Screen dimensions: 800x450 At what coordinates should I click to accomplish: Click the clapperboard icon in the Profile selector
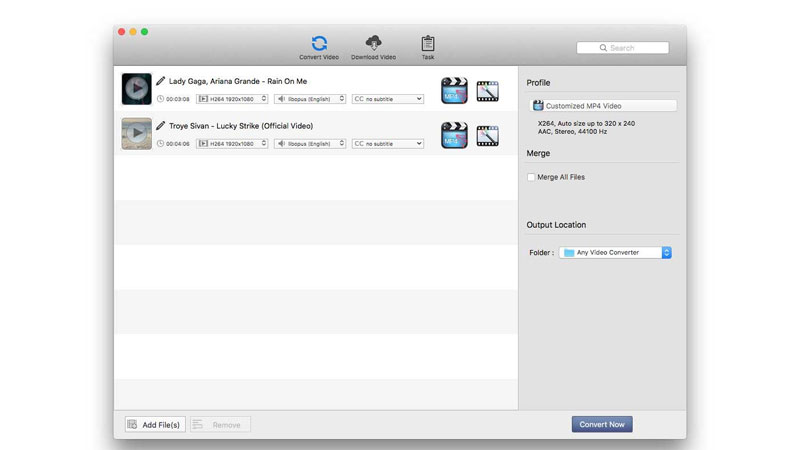tap(538, 106)
